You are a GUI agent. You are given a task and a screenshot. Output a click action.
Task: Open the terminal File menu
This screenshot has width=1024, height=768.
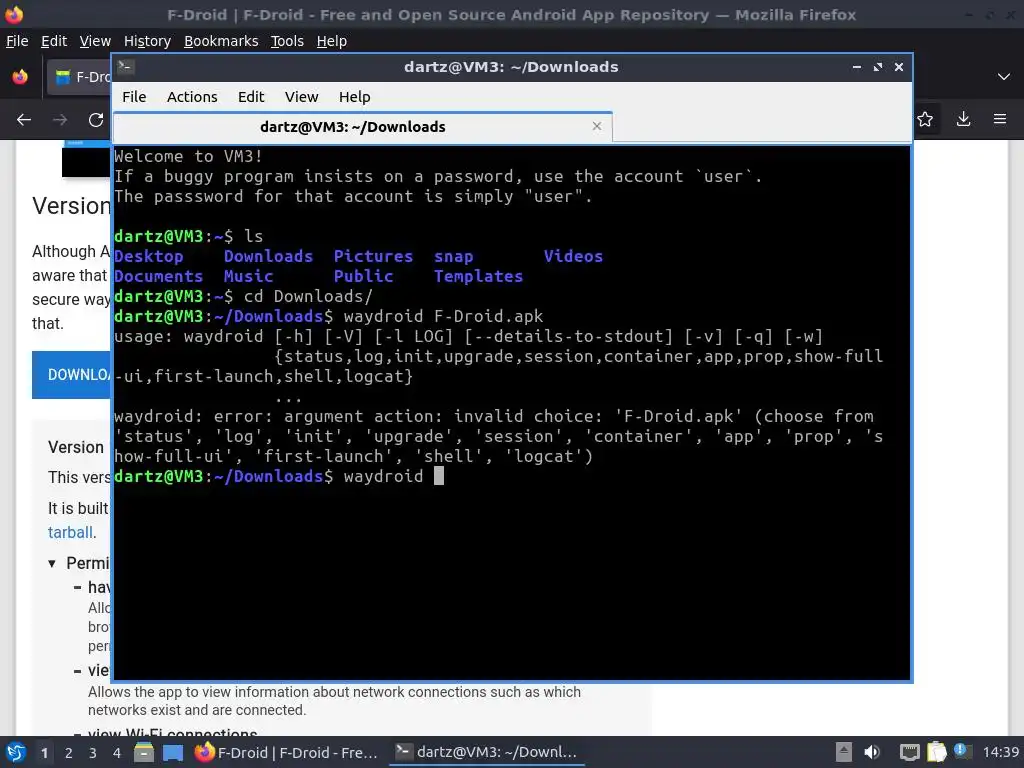134,97
